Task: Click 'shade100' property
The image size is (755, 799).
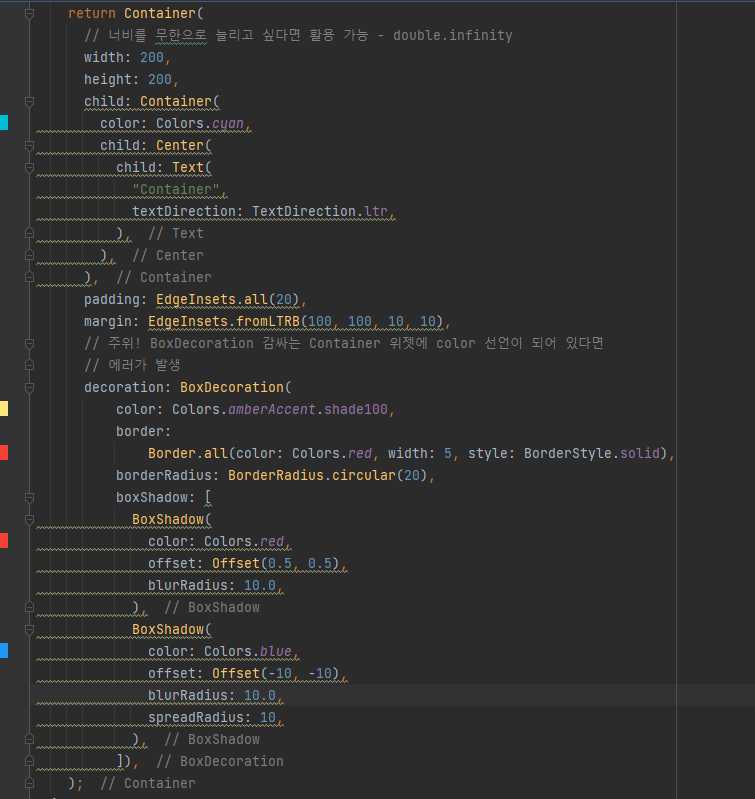Action: coord(356,409)
